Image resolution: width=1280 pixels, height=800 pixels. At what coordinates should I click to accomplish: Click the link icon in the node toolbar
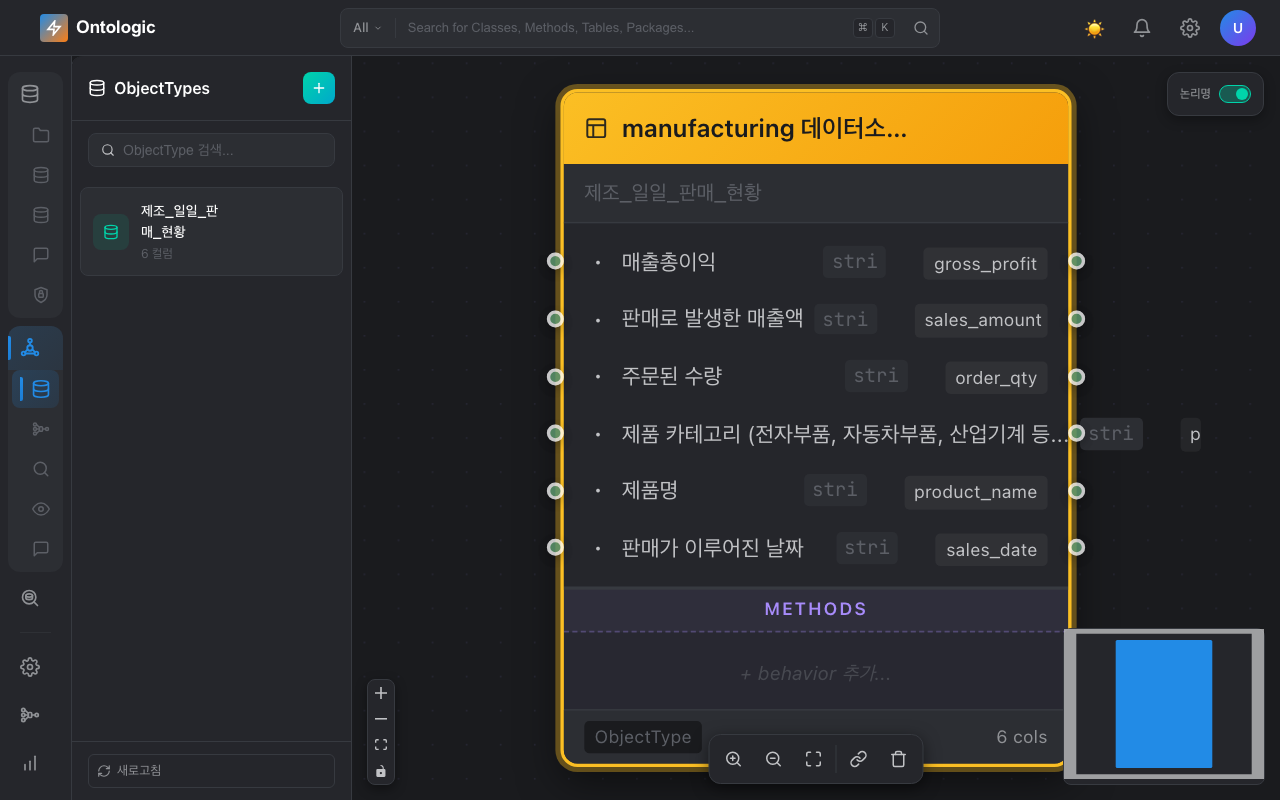858,759
